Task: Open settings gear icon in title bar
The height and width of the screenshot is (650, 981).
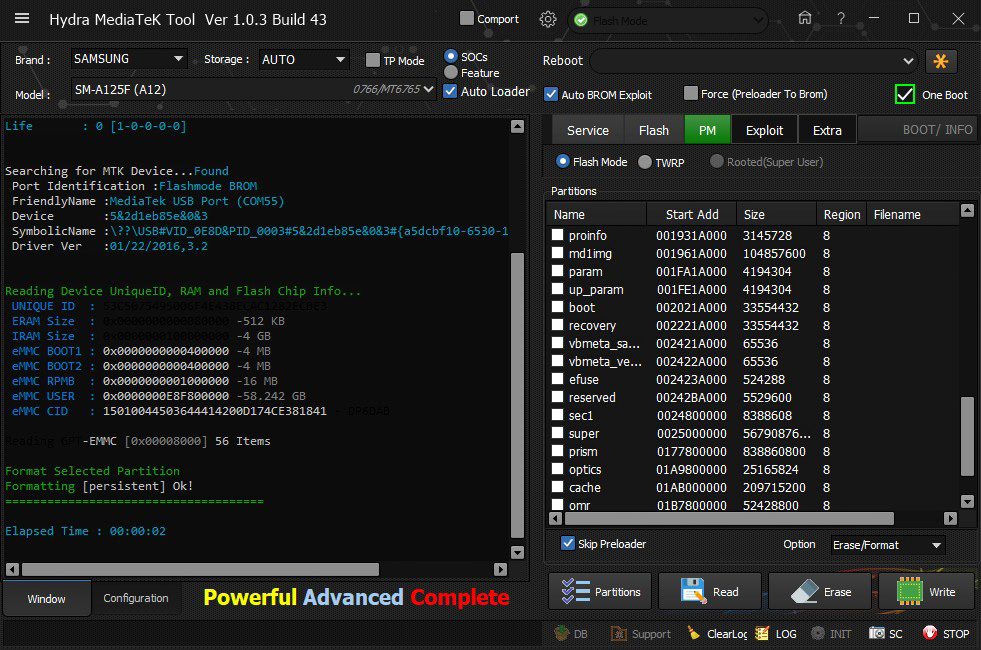Action: click(x=548, y=19)
